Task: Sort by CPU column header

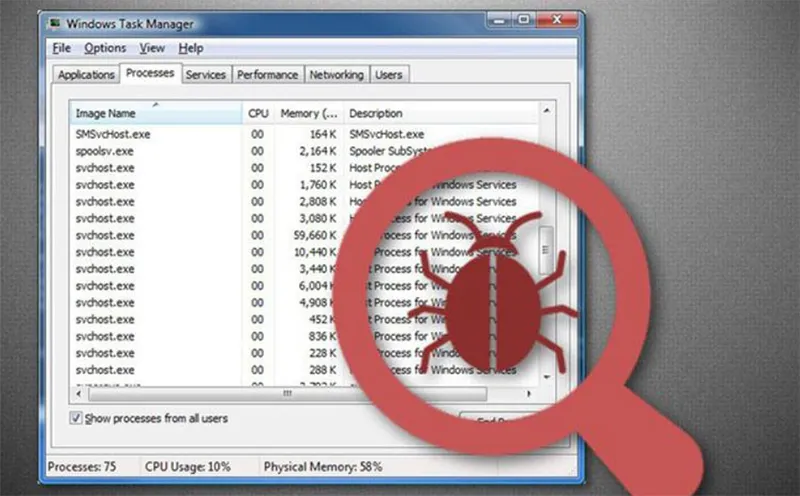Action: point(258,113)
